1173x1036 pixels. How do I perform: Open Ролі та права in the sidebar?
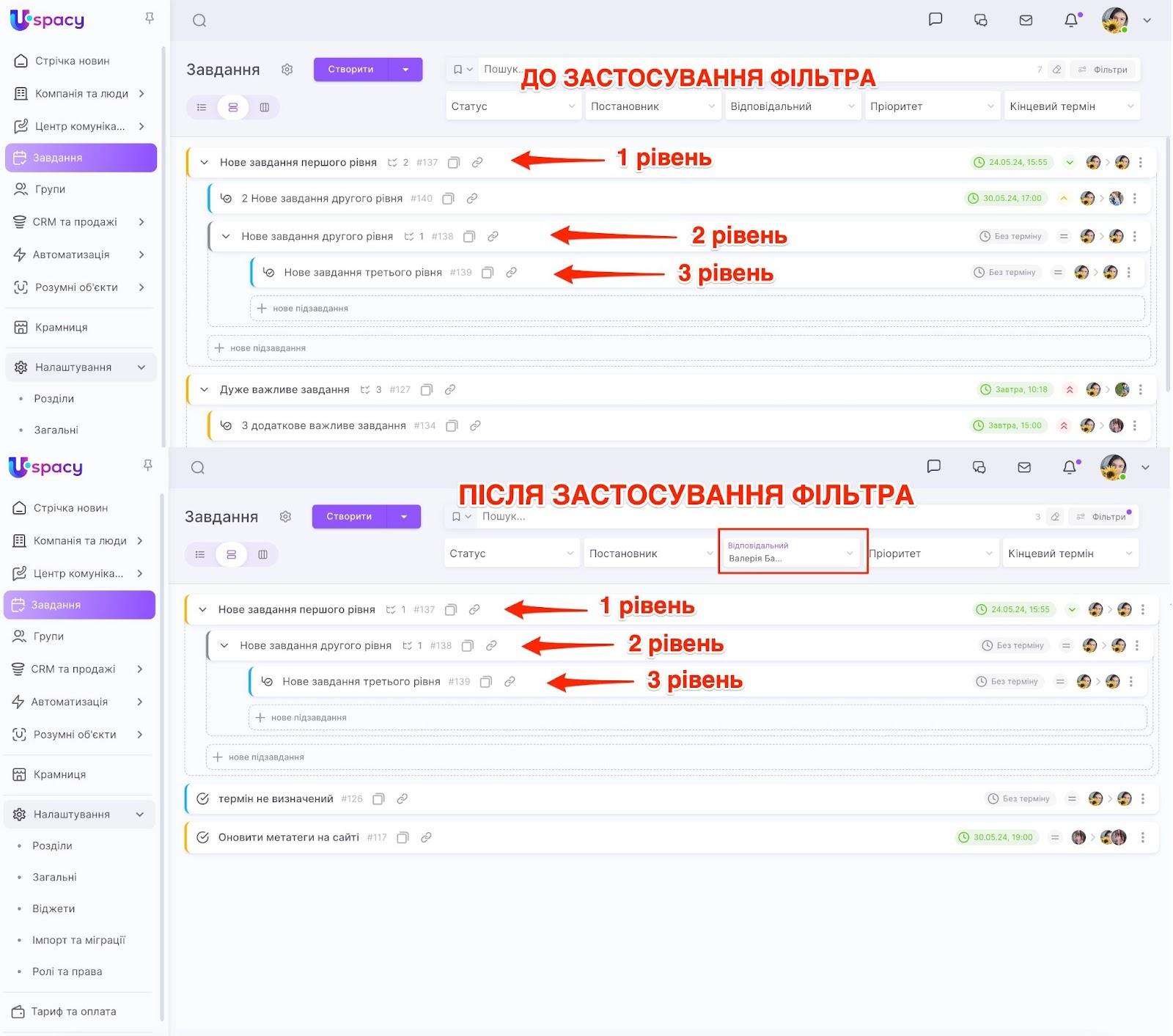tap(67, 972)
